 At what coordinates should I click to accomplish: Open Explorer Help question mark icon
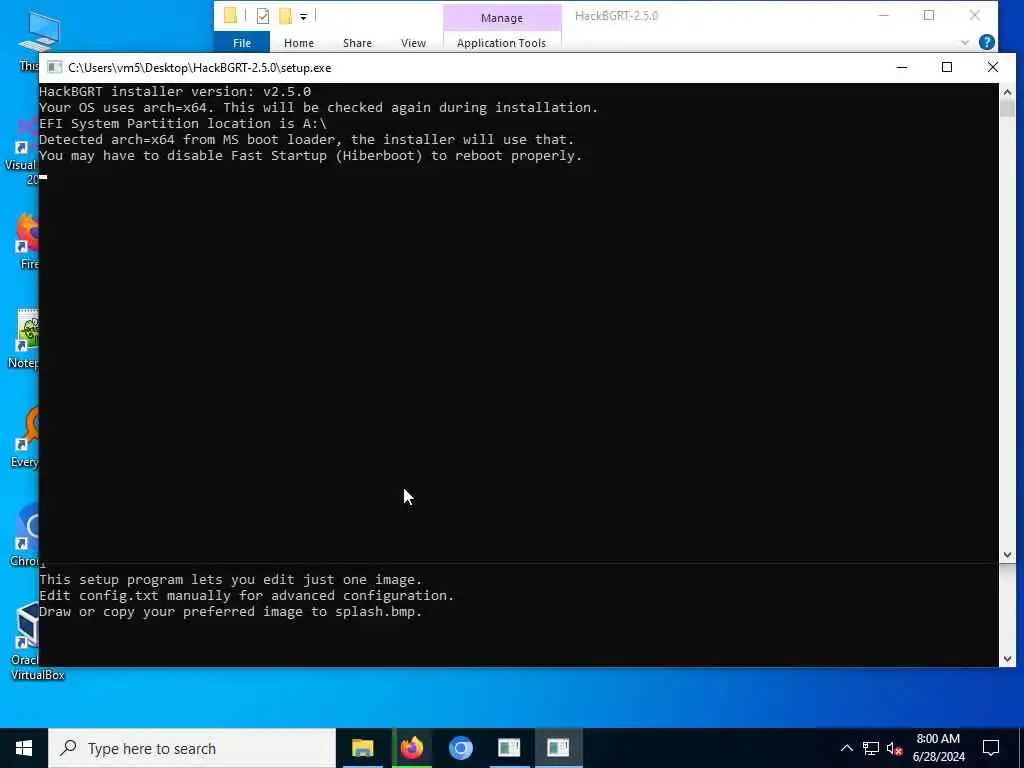[987, 42]
